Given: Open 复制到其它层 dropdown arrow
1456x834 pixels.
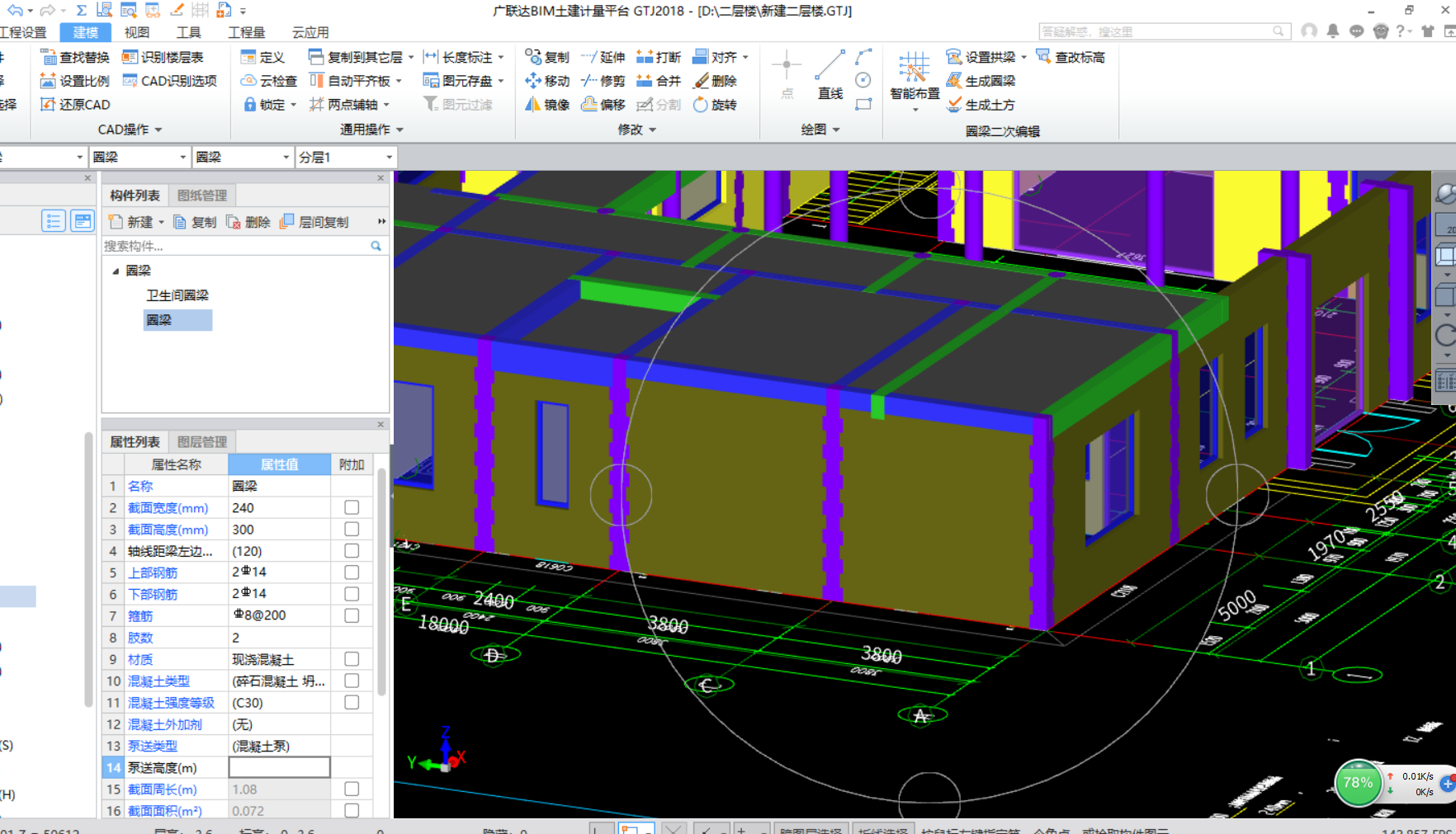Looking at the screenshot, I should 411,57.
